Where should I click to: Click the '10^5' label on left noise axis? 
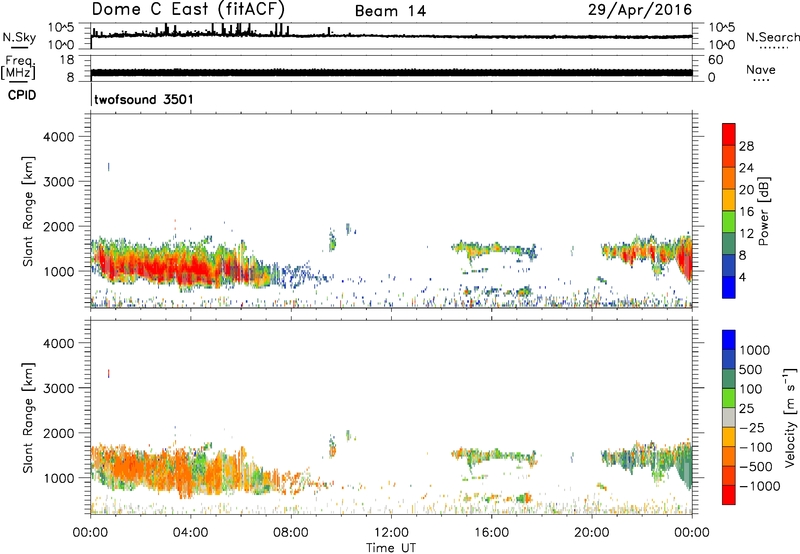pyautogui.click(x=61, y=27)
